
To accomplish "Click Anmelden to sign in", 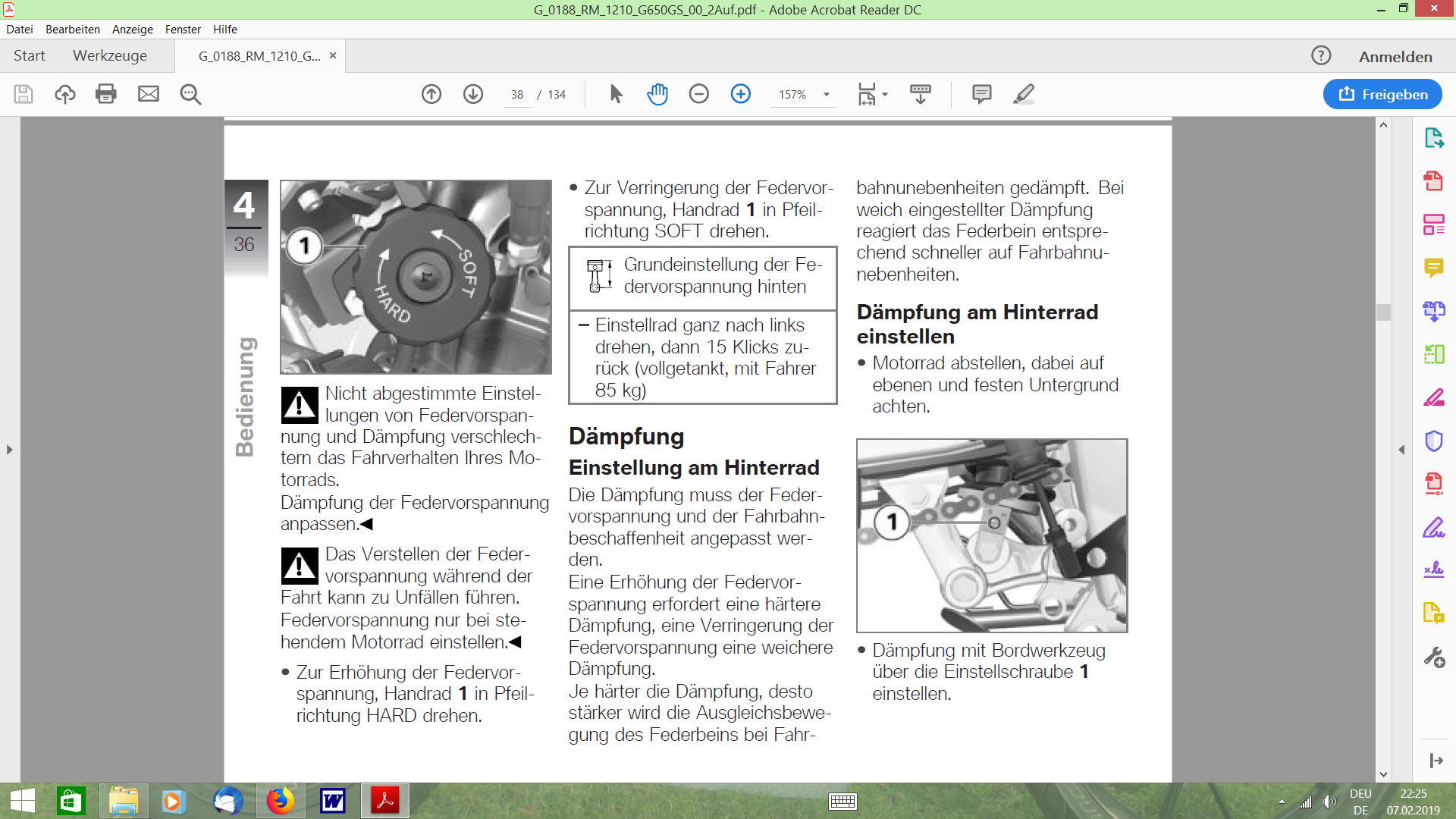I will pos(1395,57).
